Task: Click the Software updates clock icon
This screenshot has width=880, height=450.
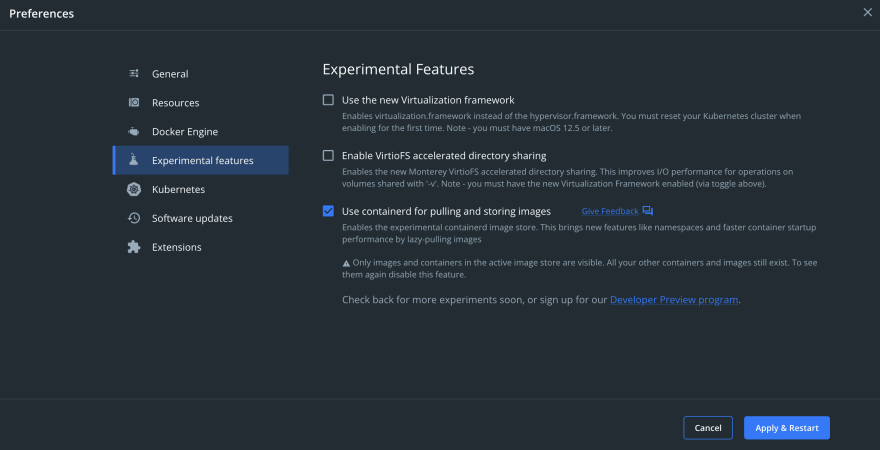Action: pos(134,218)
